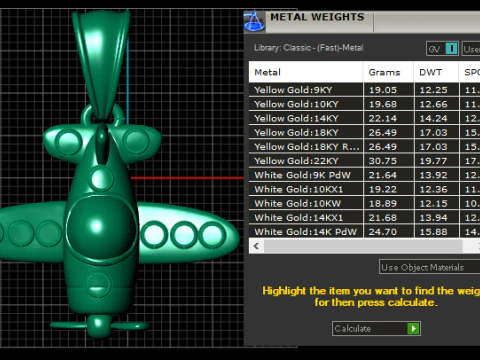Click grams value 19.05

click(383, 90)
